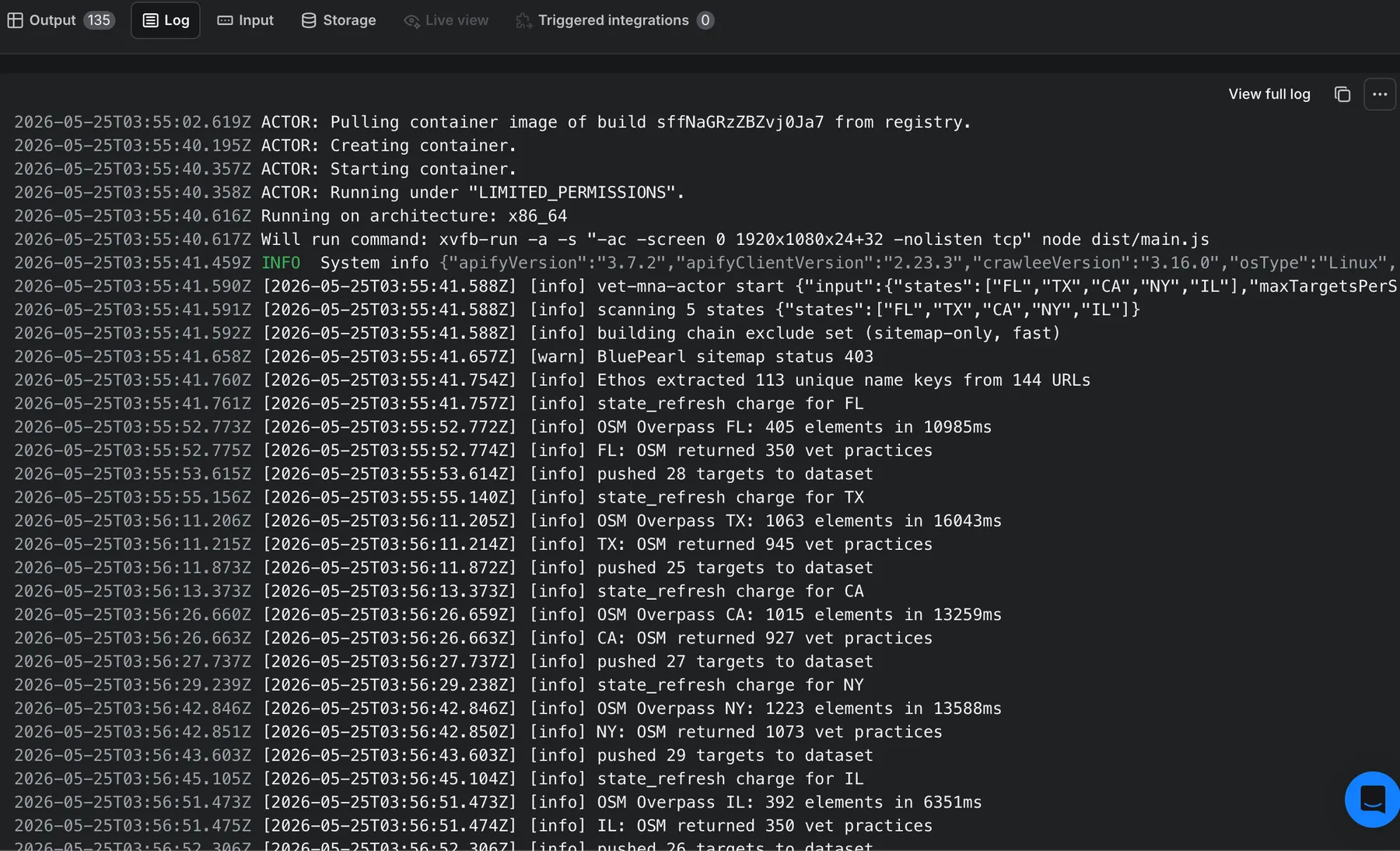
Task: Click the Triggered integrations puzzle icon
Action: click(x=523, y=20)
